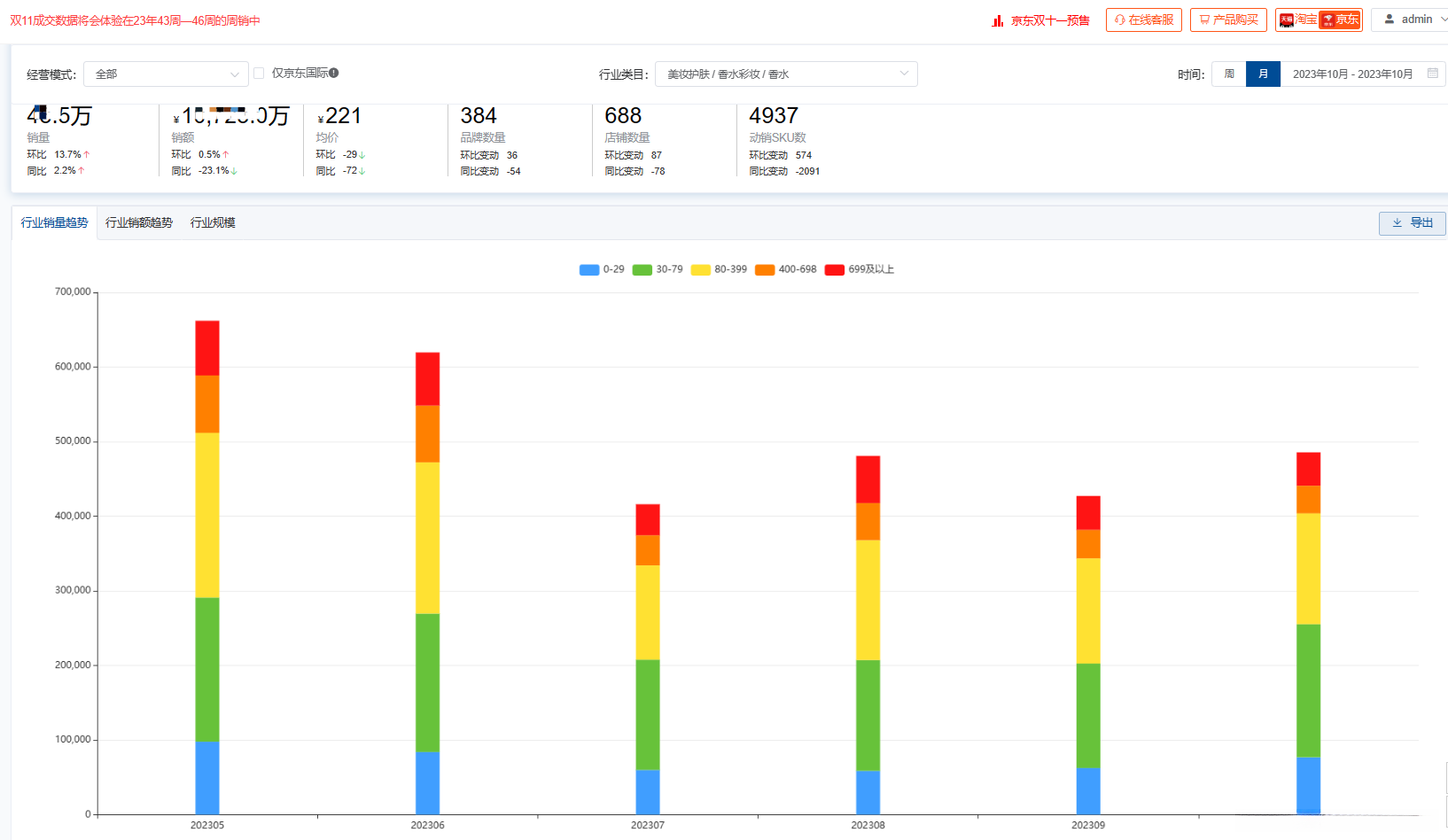This screenshot has height=840, width=1448.
Task: Tick the 仅京东国际 checkbox
Action: (x=259, y=74)
